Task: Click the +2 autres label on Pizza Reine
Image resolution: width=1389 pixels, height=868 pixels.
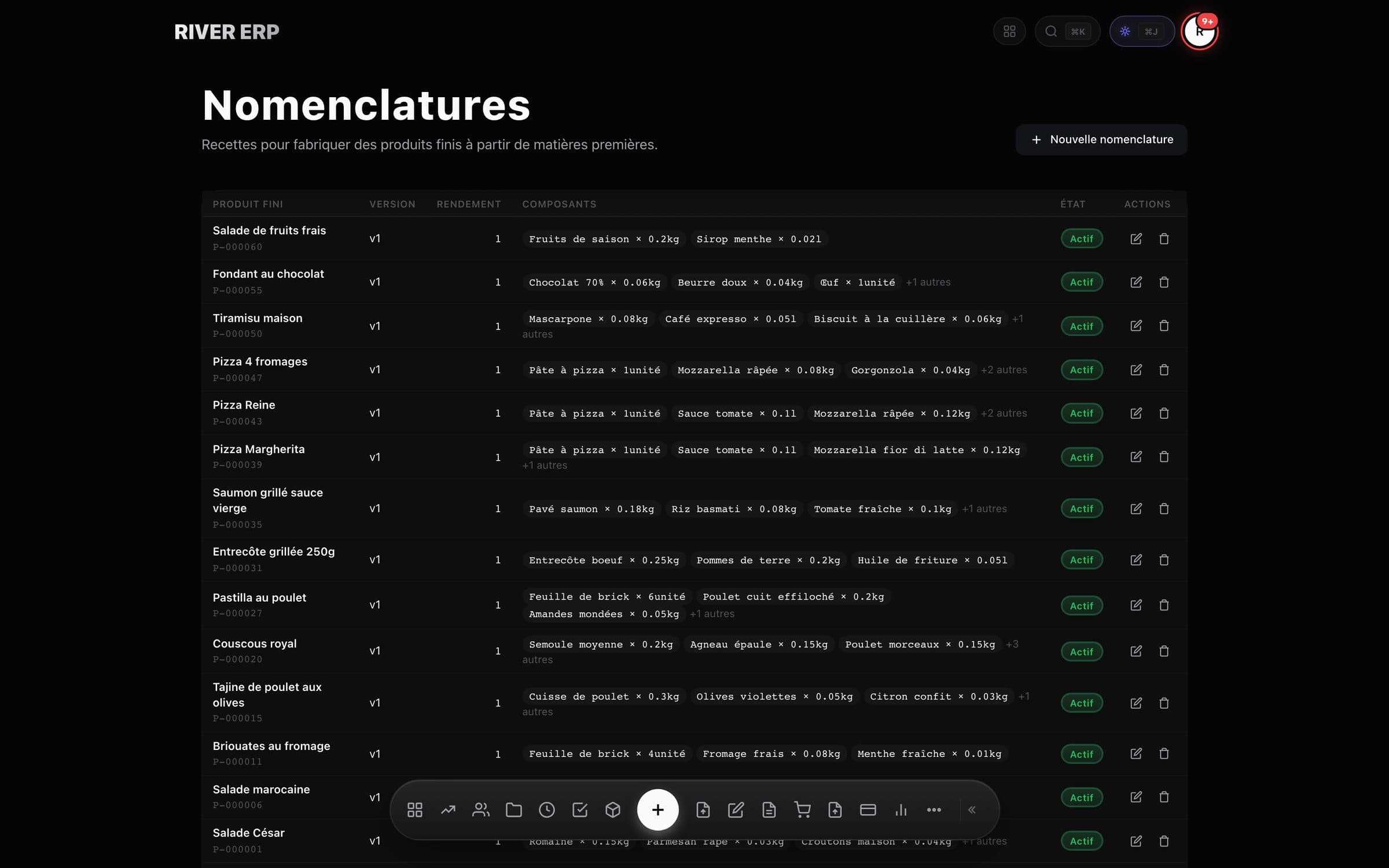Action: click(1004, 413)
